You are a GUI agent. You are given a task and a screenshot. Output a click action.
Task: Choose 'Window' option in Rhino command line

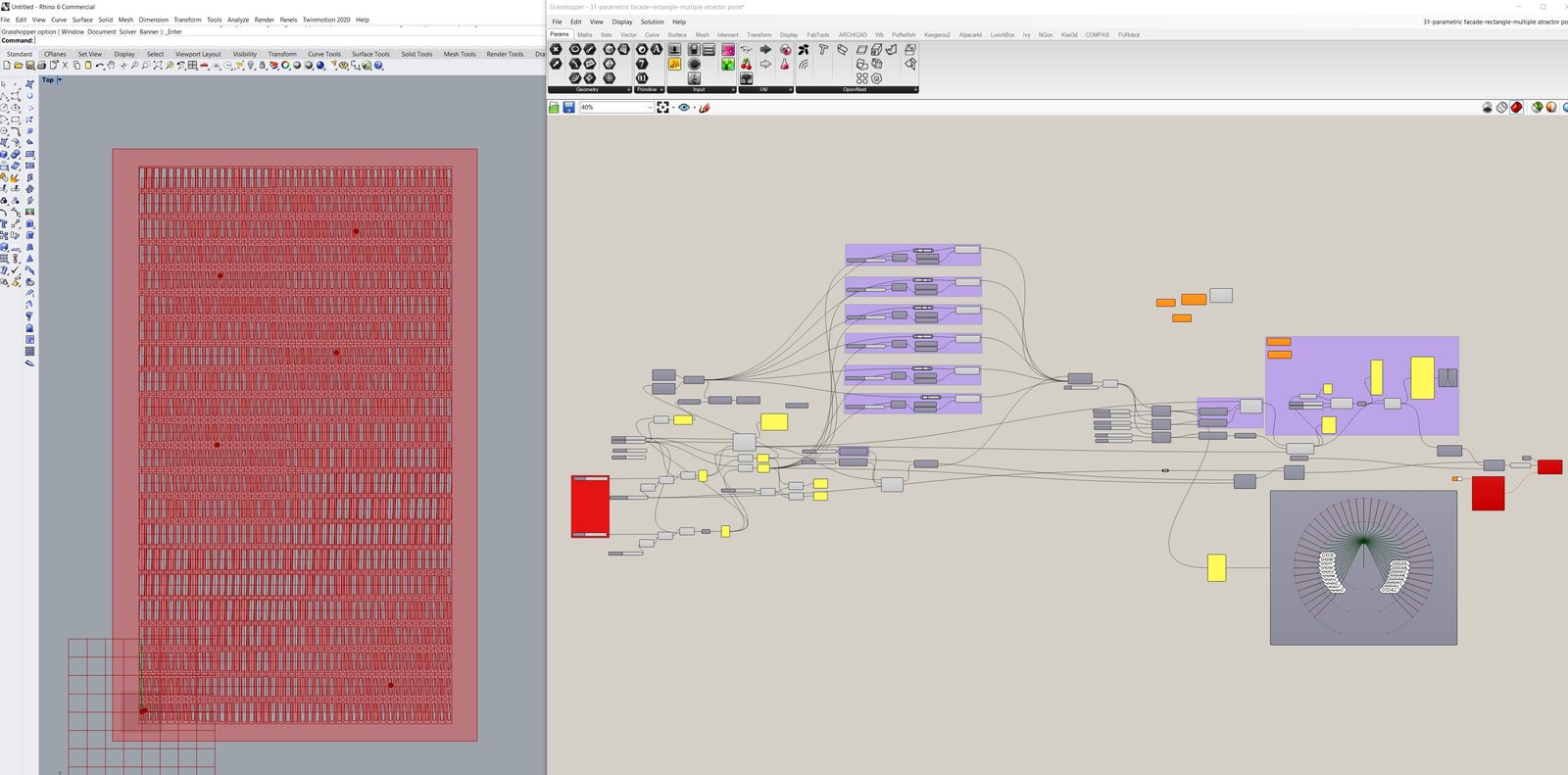[x=73, y=31]
